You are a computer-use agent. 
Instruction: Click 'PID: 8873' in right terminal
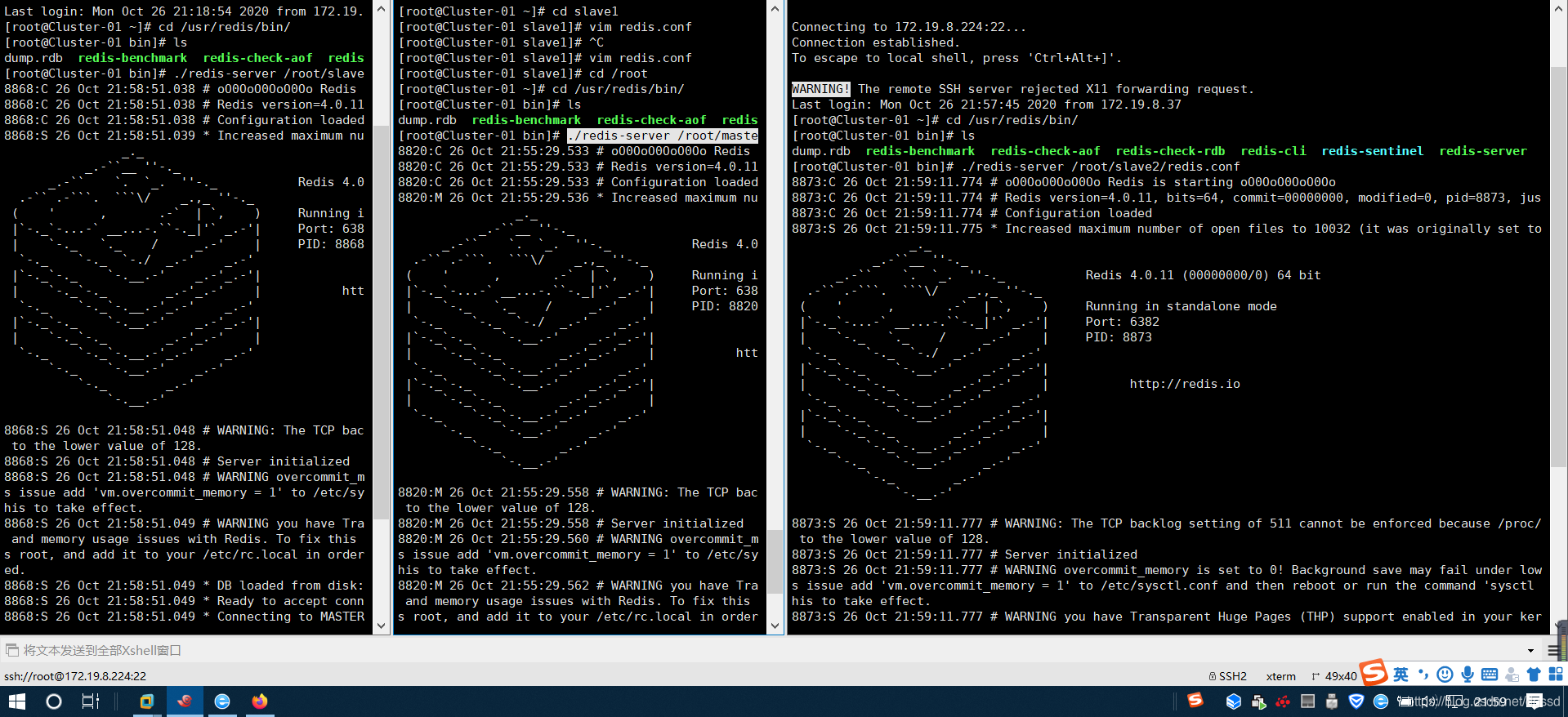pos(1119,337)
